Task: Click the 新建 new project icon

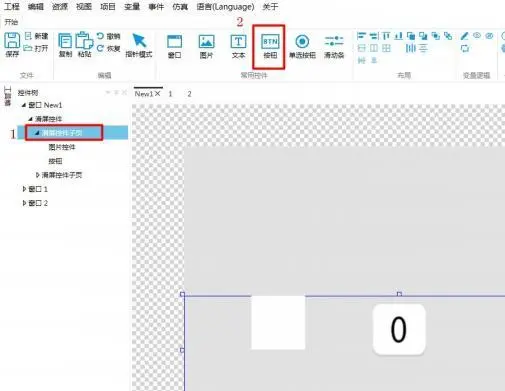Action: 29,36
